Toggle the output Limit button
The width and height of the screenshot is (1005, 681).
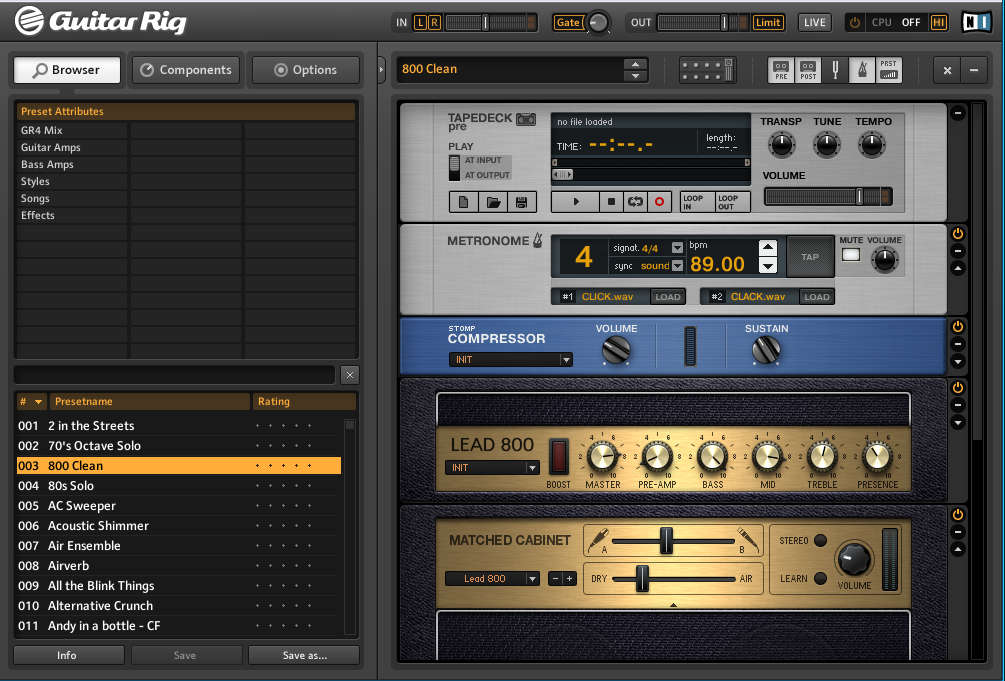point(768,22)
